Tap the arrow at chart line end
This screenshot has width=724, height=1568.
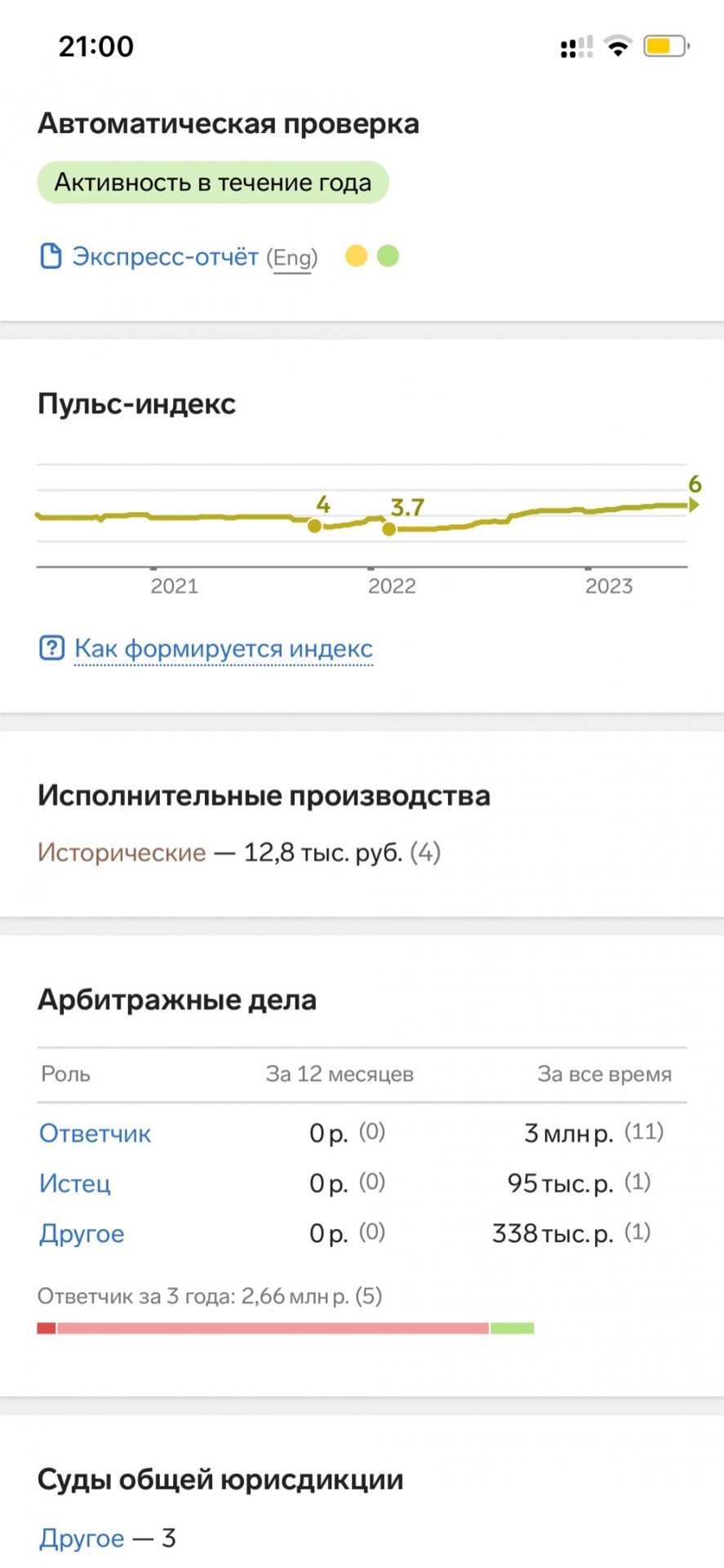[694, 506]
